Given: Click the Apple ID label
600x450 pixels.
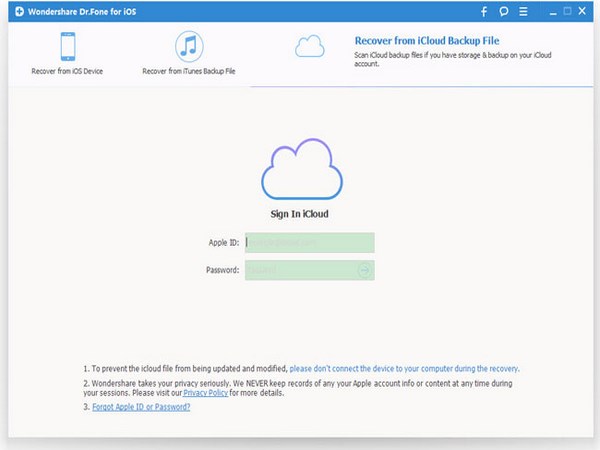Looking at the screenshot, I should 224,243.
